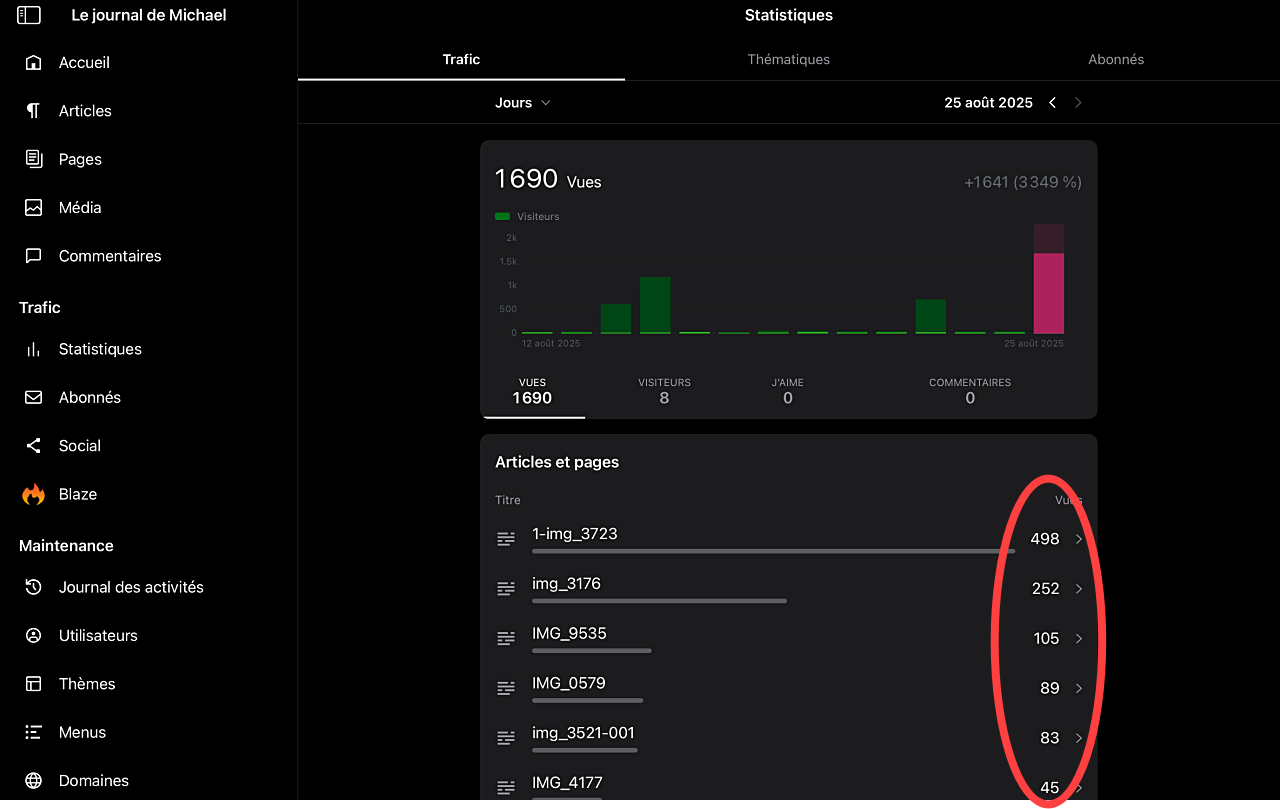Switch to the Thématiques tab
Screen dimensions: 1280x809
[788, 59]
